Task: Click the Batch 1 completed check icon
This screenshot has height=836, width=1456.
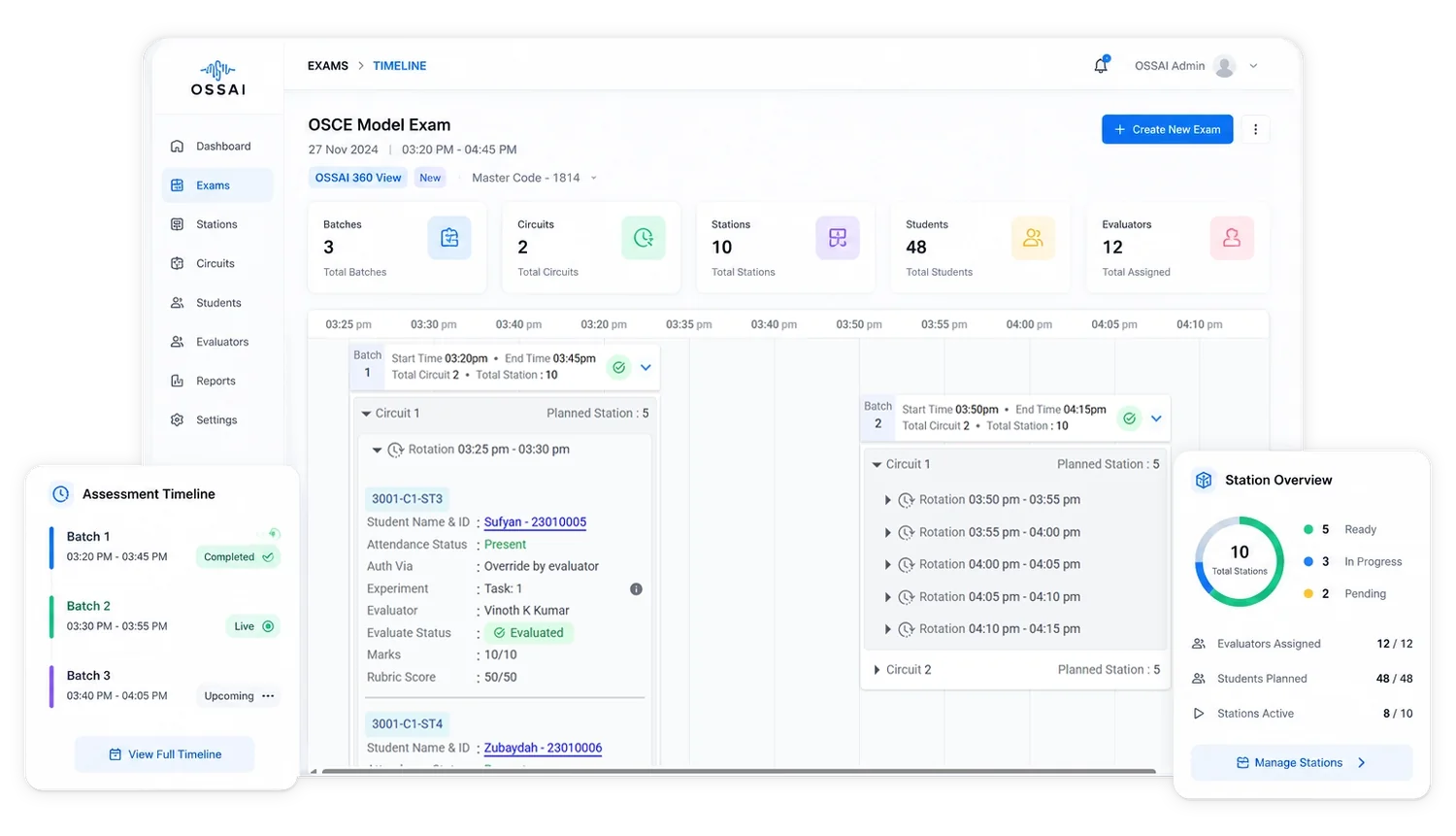Action: pyautogui.click(x=619, y=368)
